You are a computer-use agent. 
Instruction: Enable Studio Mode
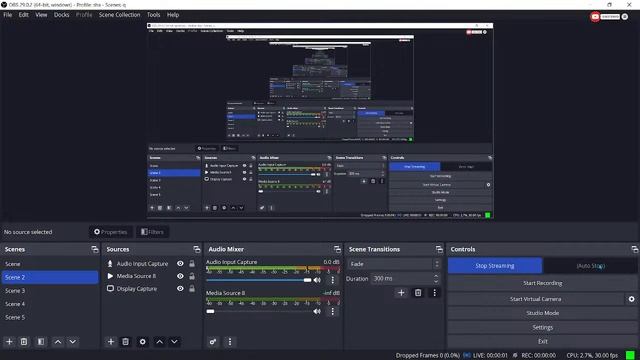542,313
